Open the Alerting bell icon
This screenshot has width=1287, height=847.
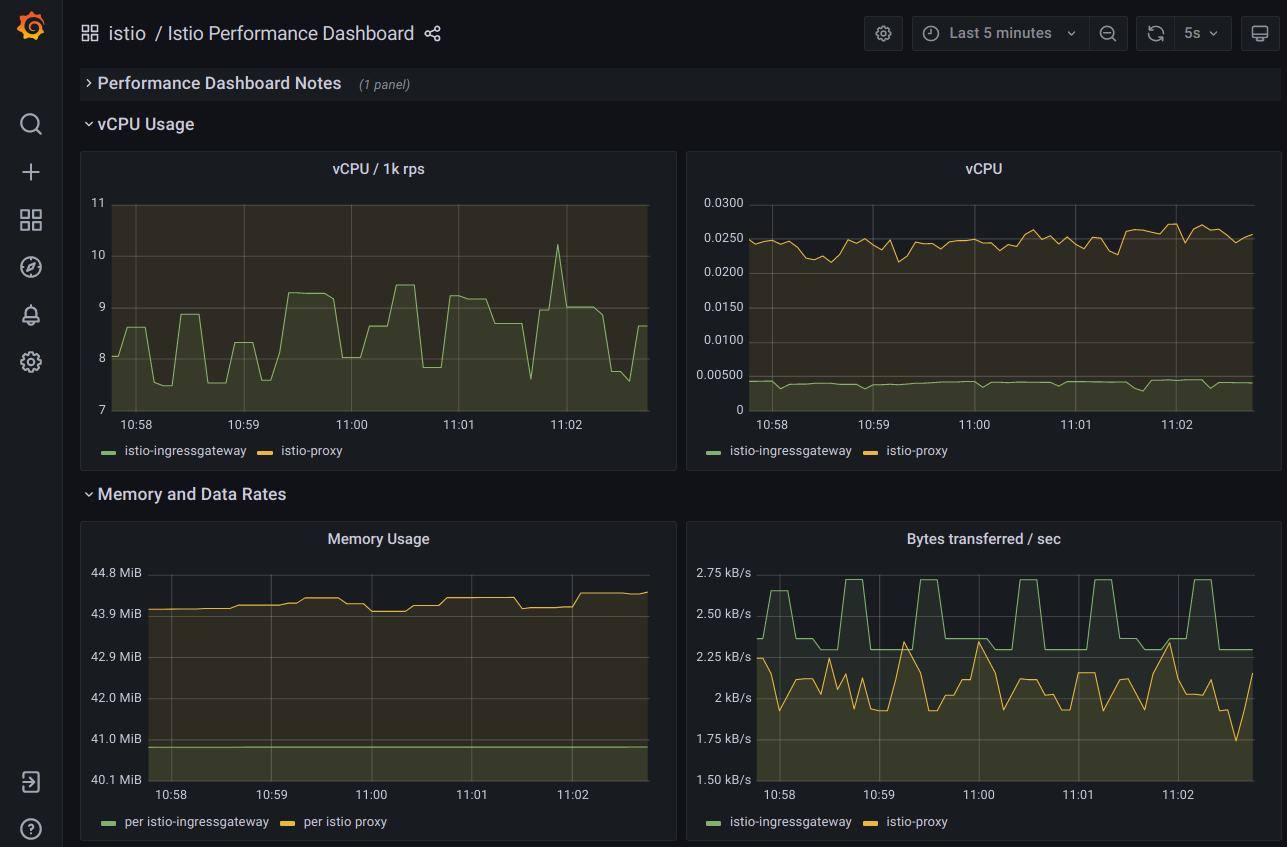(31, 315)
